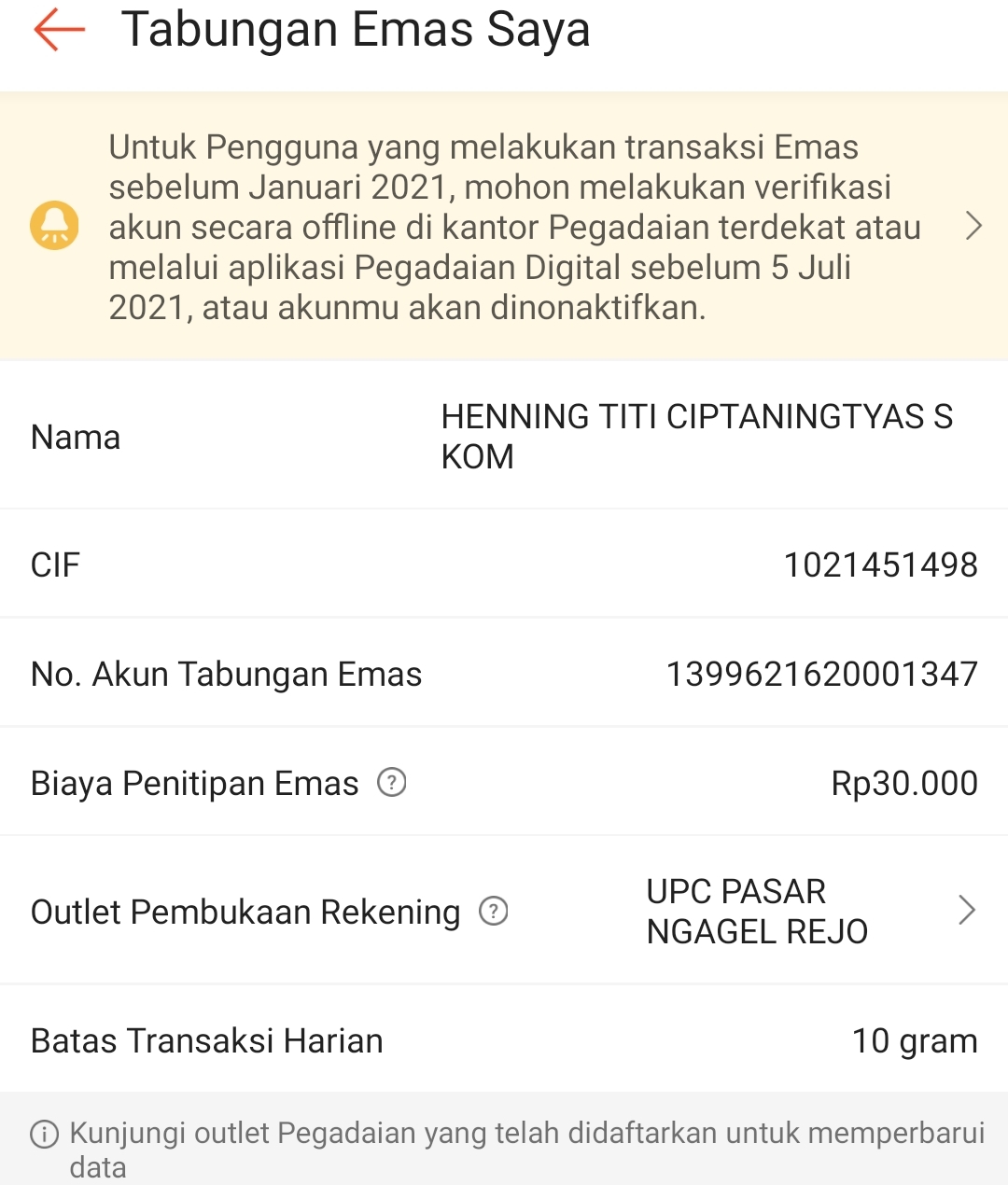Click the yellow notification bell icon

pos(54,227)
